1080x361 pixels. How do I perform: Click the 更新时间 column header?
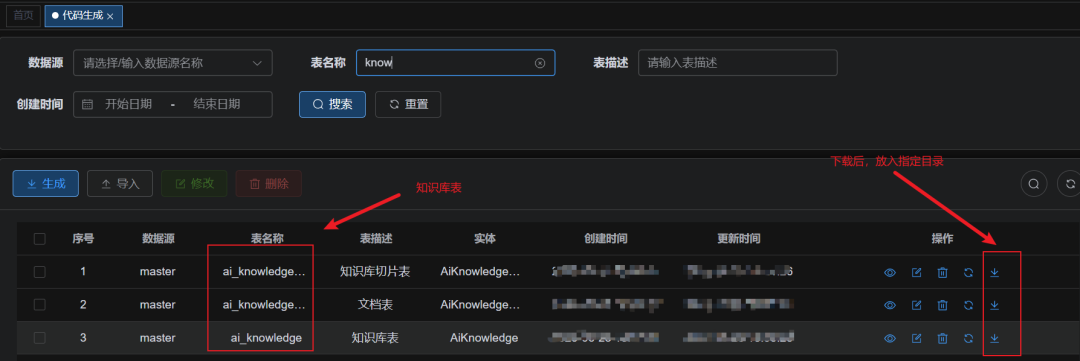click(738, 239)
